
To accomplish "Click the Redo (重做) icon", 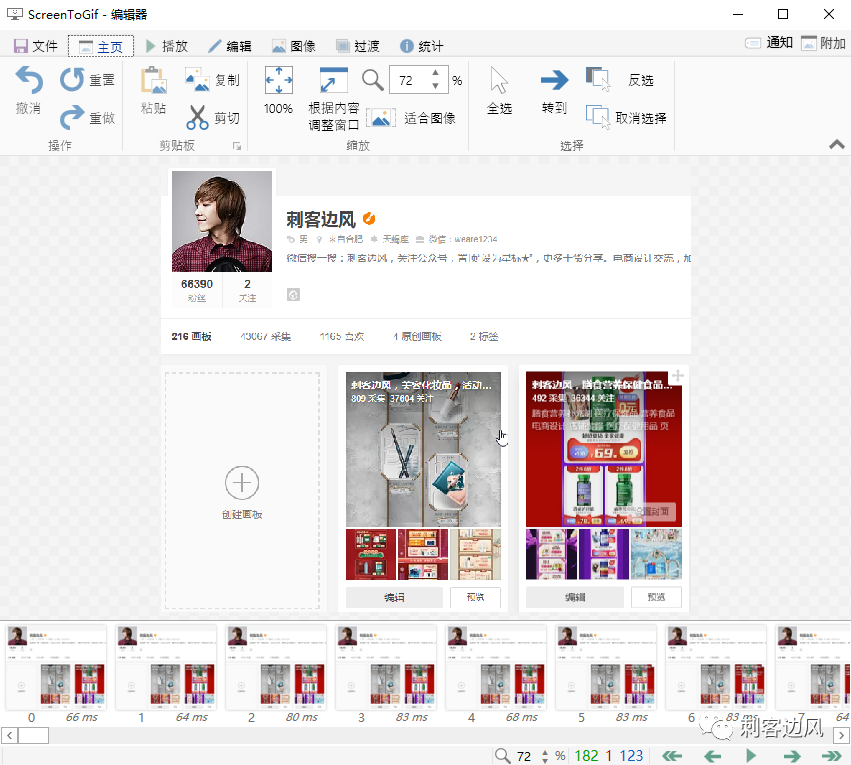I will 72,117.
